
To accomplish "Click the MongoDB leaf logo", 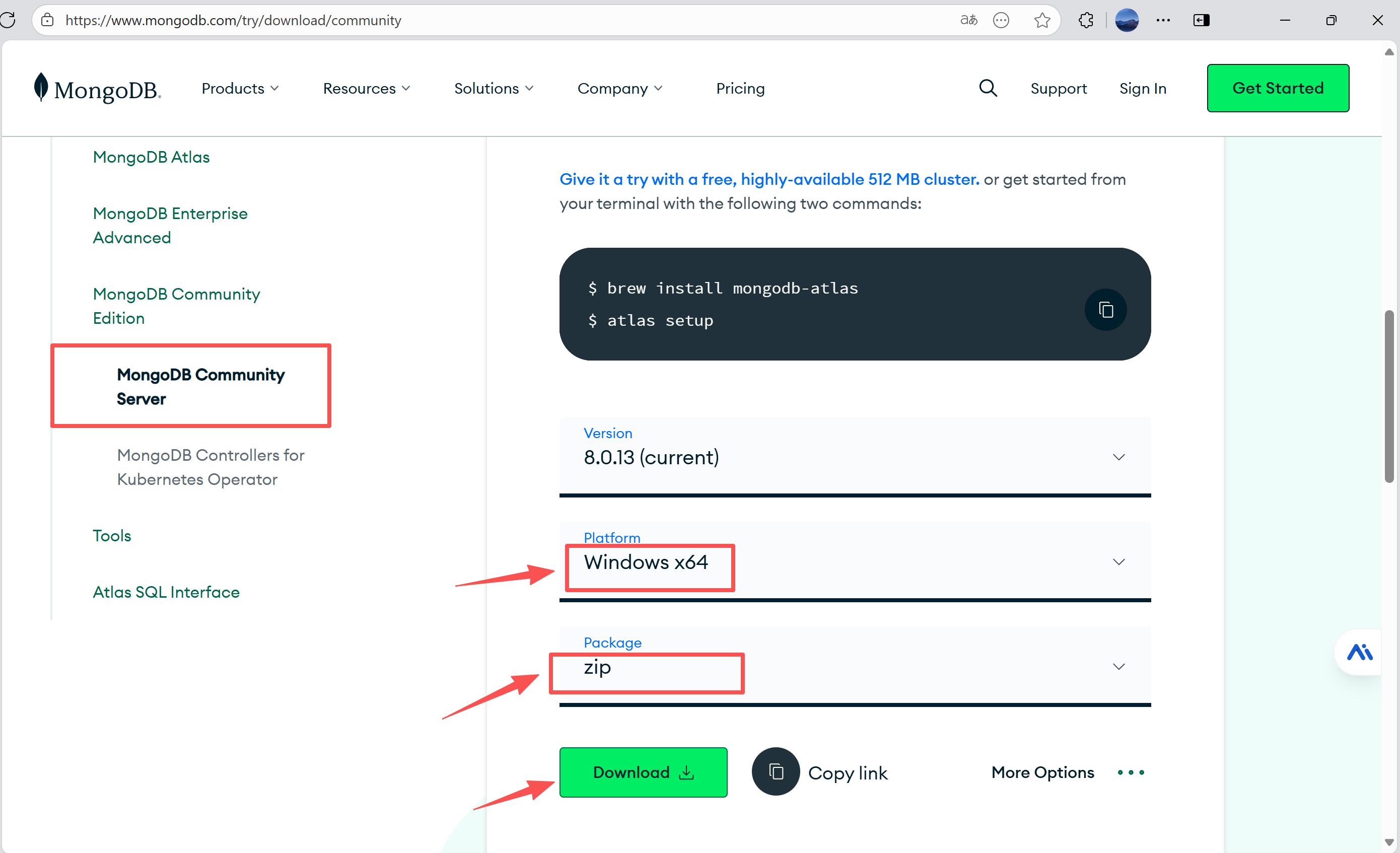I will [41, 87].
